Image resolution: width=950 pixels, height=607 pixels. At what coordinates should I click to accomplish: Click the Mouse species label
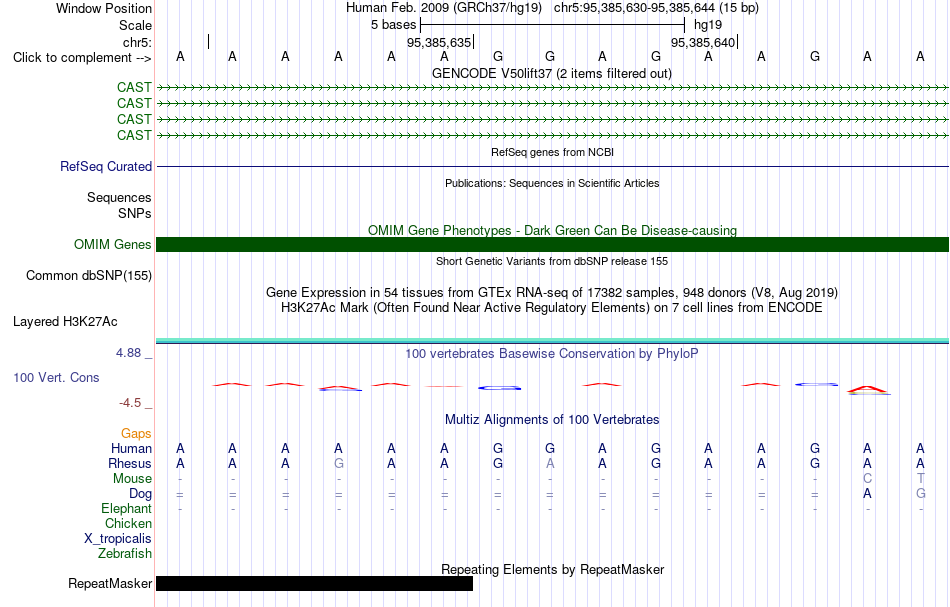pyautogui.click(x=132, y=479)
